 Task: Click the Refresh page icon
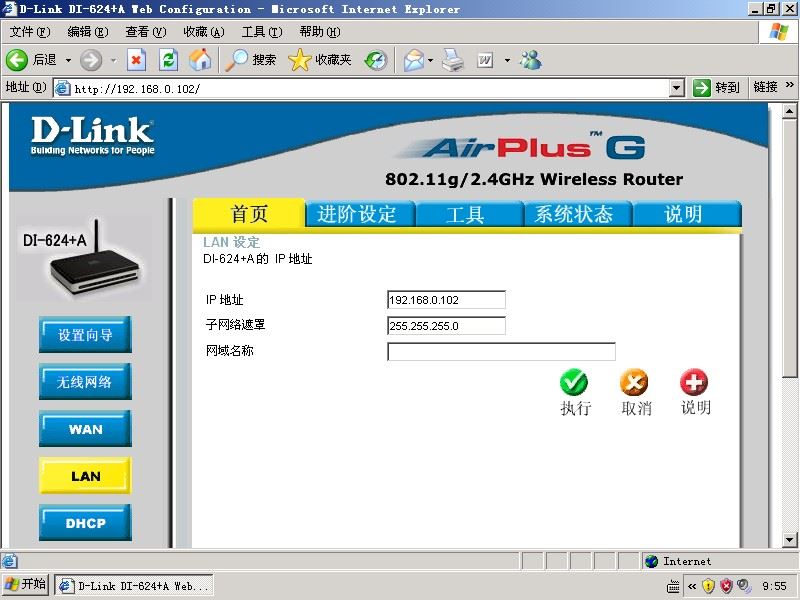[168, 60]
